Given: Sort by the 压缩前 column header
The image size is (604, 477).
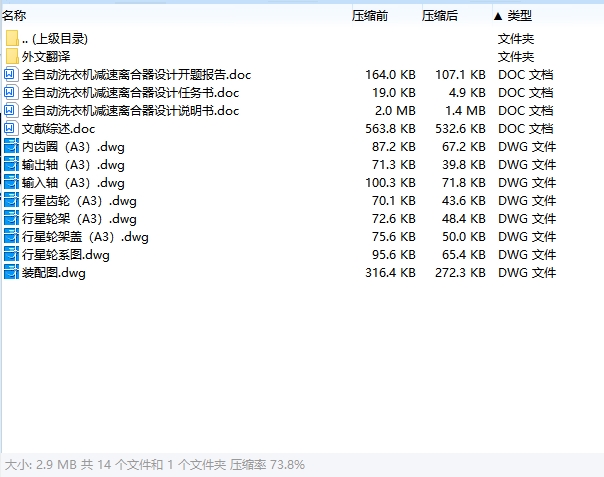Looking at the screenshot, I should tap(369, 15).
